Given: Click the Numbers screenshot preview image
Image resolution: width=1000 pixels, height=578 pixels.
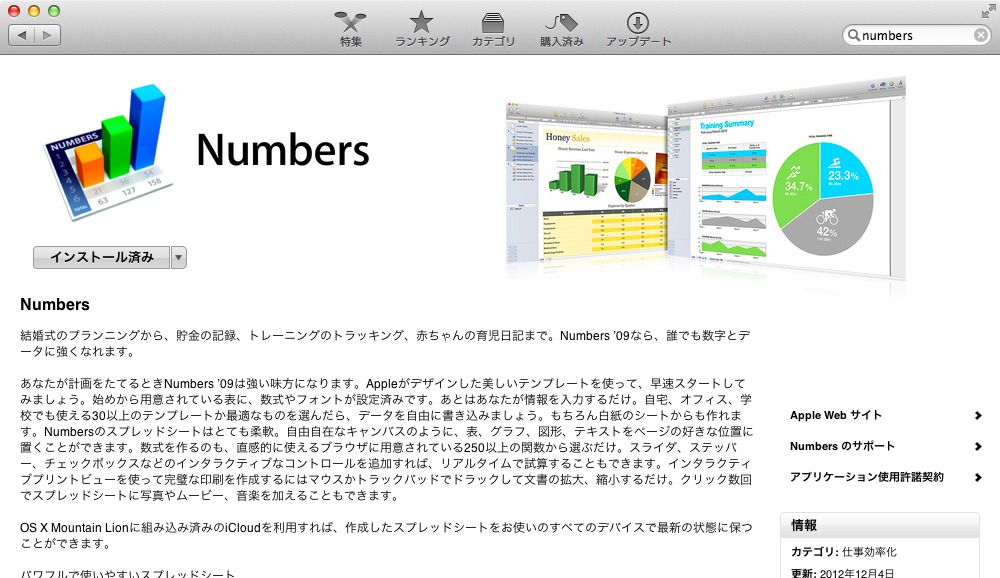Looking at the screenshot, I should click(705, 180).
